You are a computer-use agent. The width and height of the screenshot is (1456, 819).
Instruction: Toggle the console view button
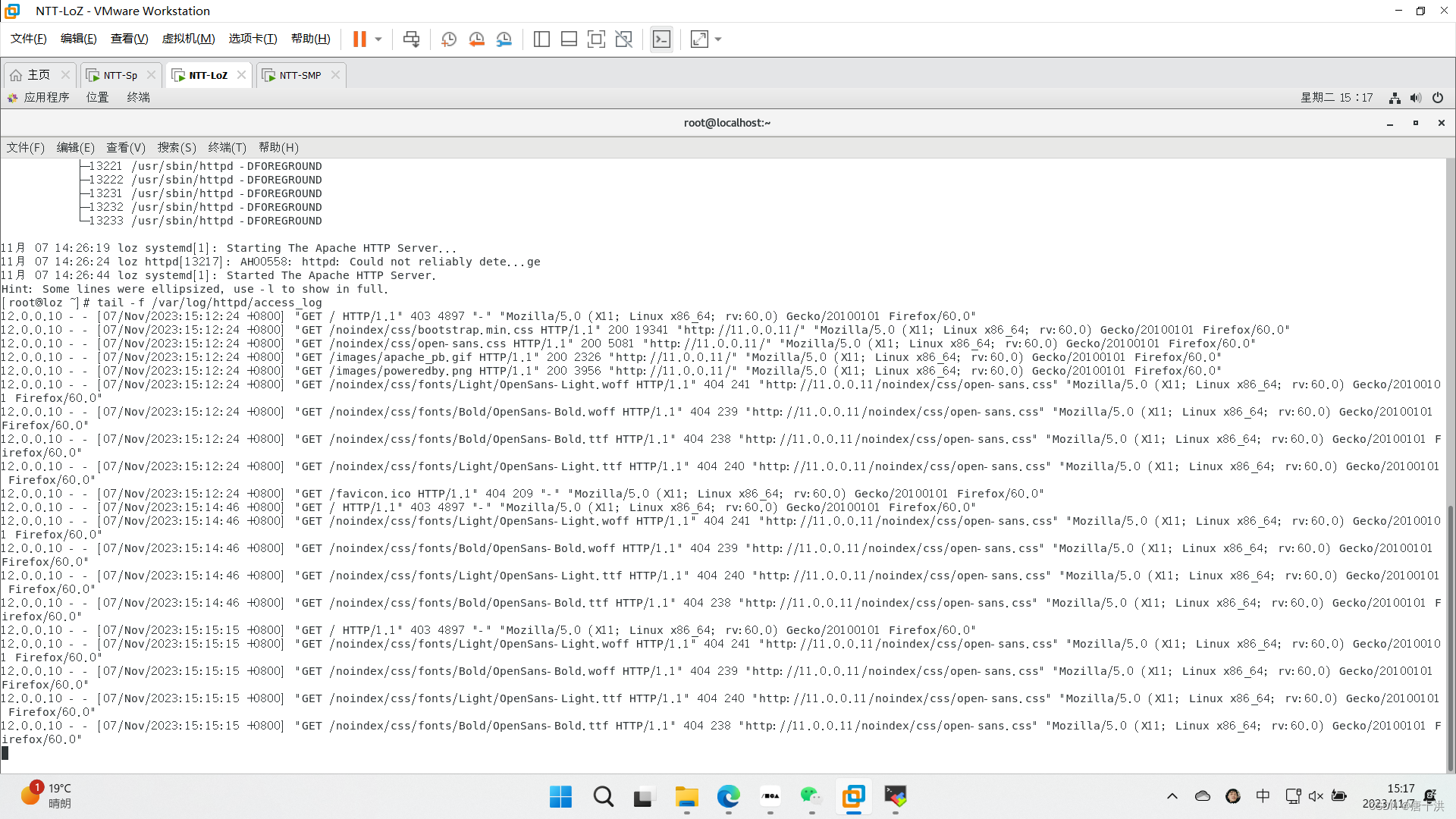tap(661, 39)
